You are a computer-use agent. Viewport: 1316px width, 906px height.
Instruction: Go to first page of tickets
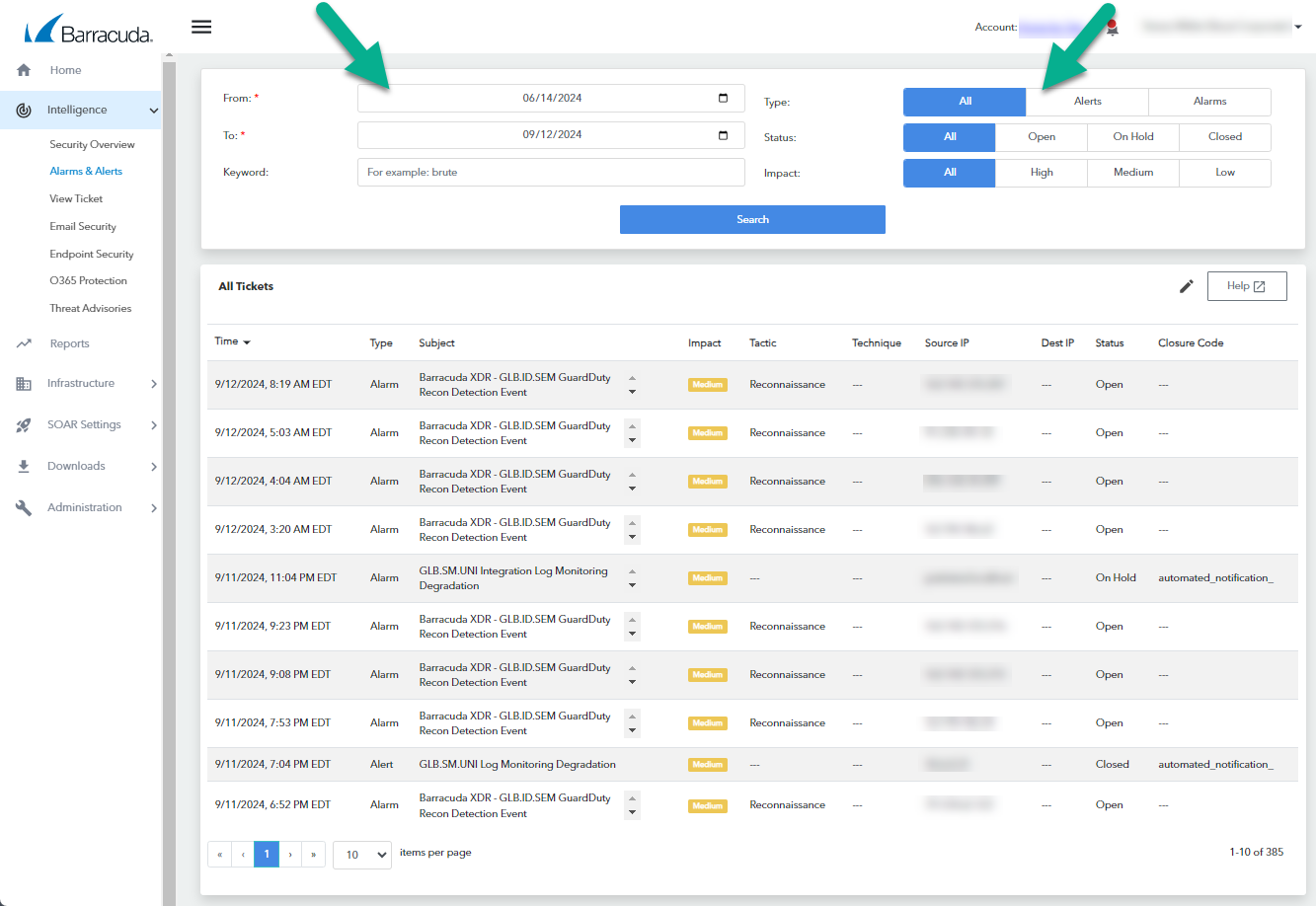tap(219, 855)
